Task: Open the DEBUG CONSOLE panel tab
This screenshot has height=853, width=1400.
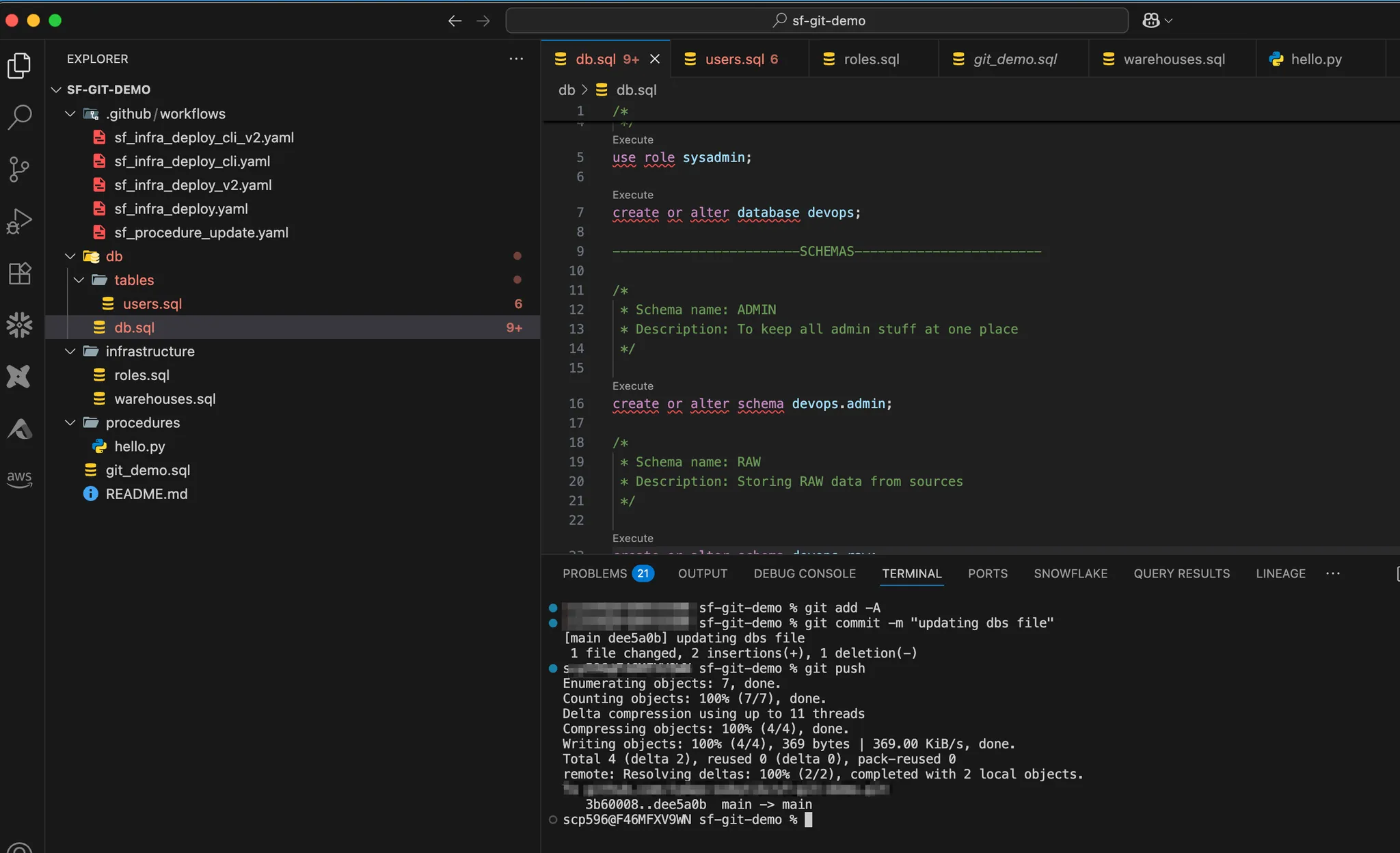Action: pos(805,573)
